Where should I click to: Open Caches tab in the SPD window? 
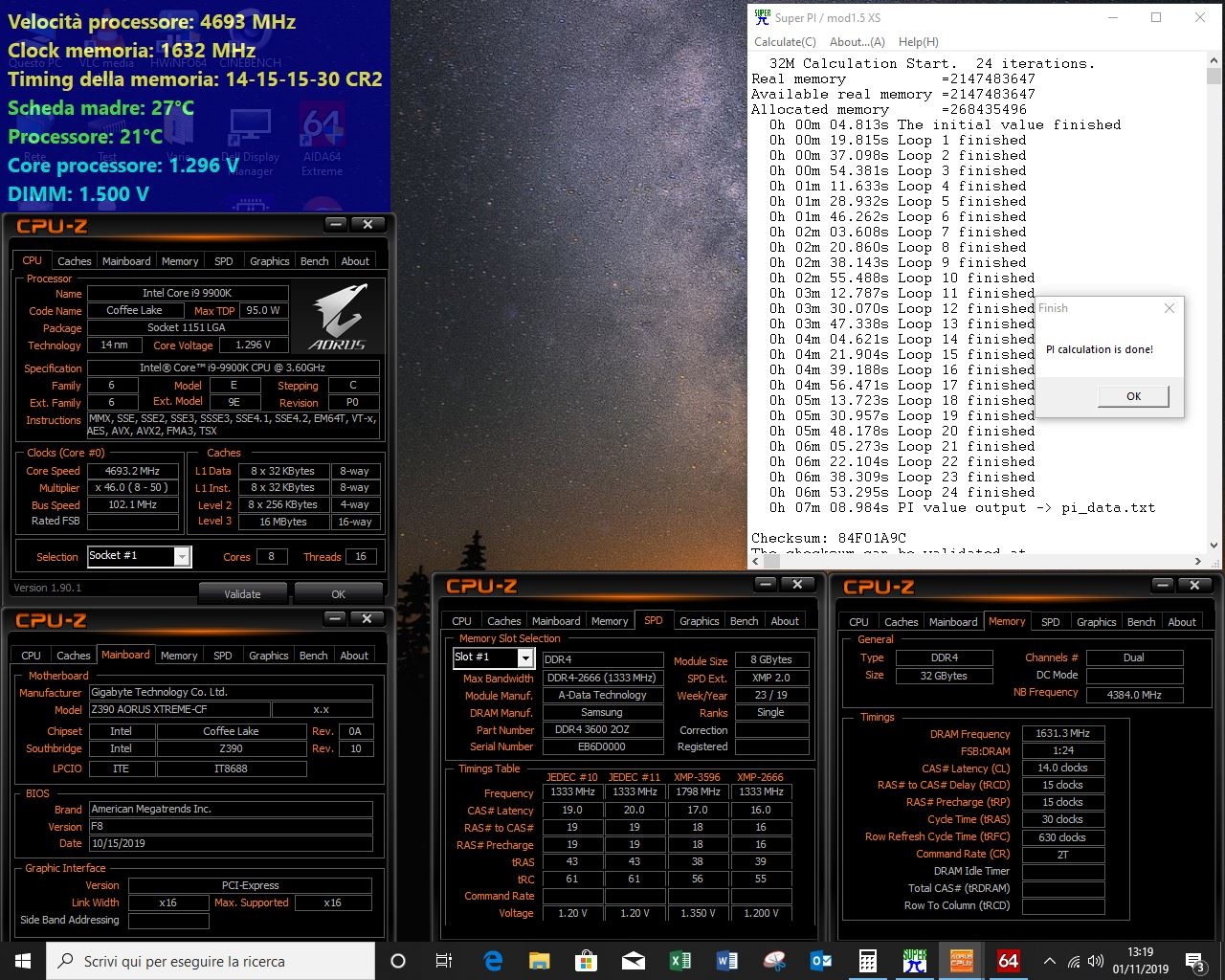[503, 621]
